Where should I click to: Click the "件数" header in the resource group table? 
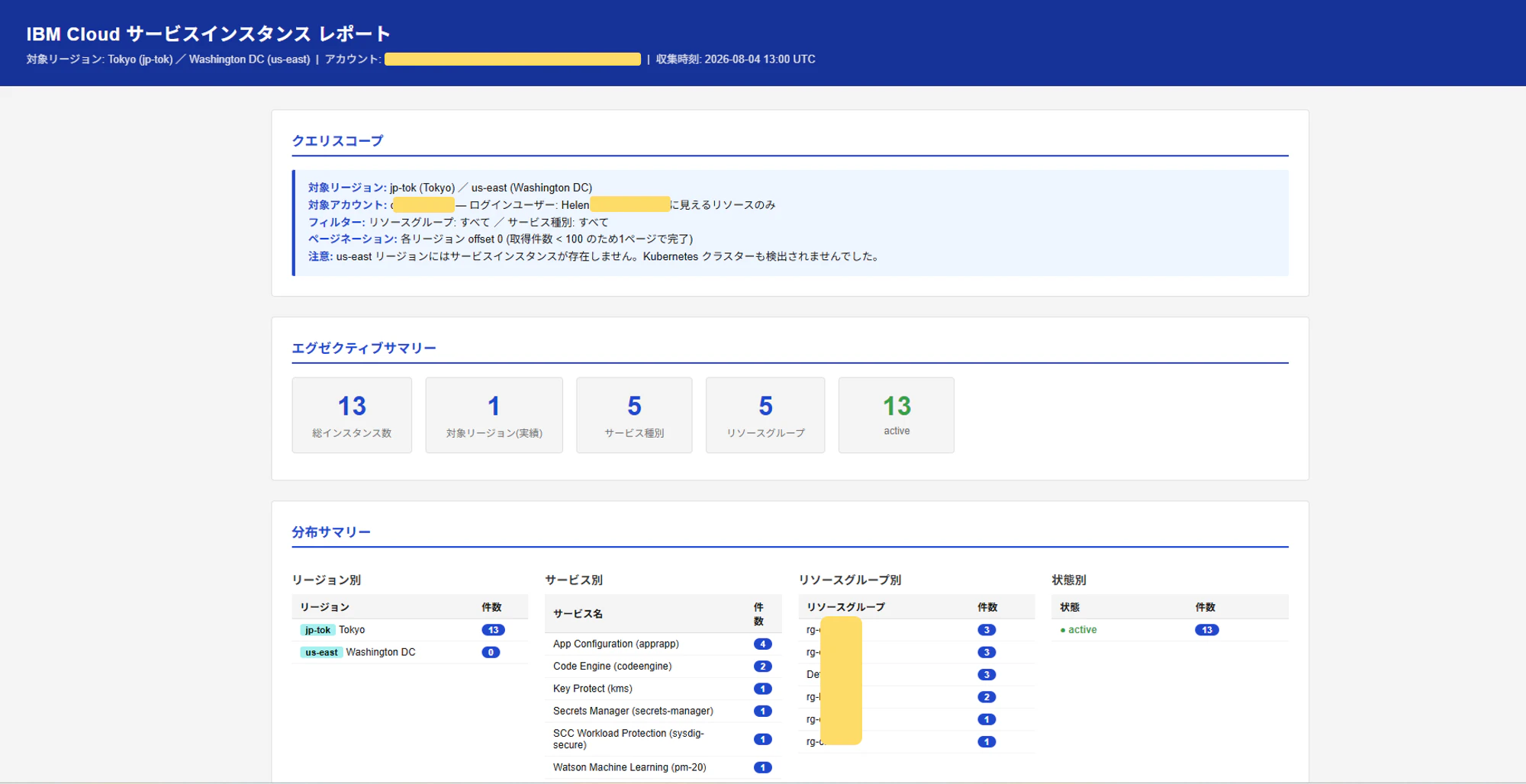988,607
